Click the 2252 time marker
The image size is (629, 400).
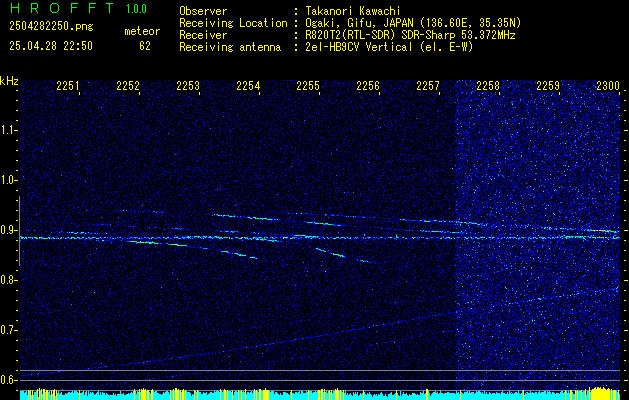[x=128, y=85]
